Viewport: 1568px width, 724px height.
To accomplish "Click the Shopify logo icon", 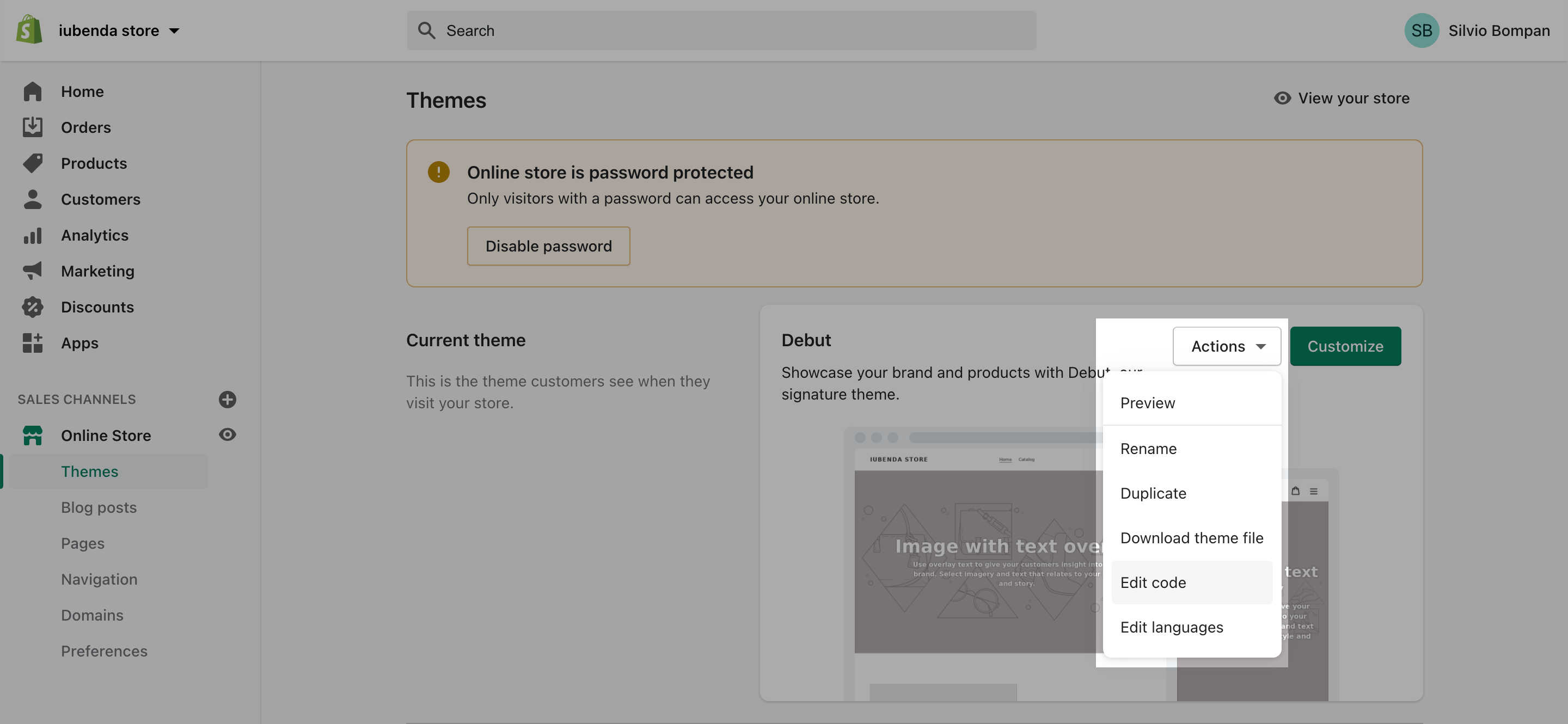I will (29, 30).
